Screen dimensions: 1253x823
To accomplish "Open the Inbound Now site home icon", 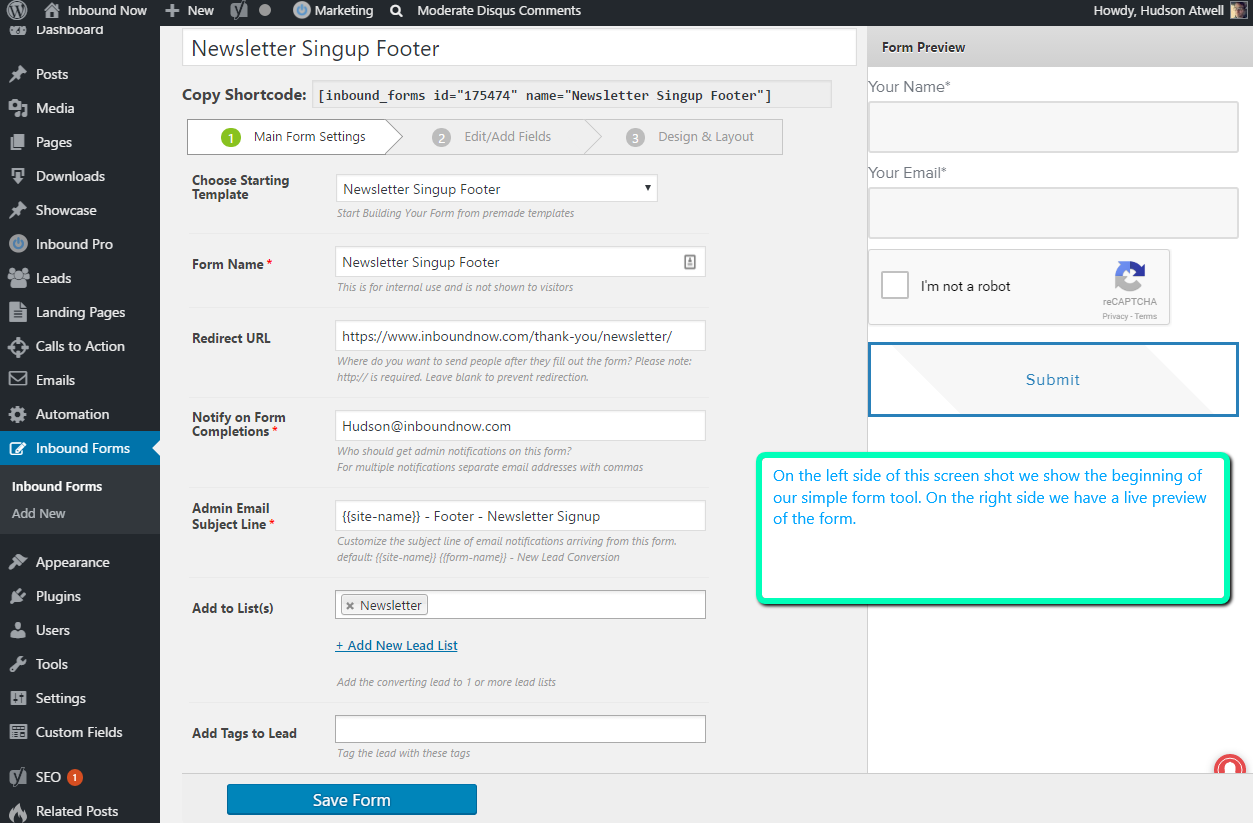I will 52,10.
